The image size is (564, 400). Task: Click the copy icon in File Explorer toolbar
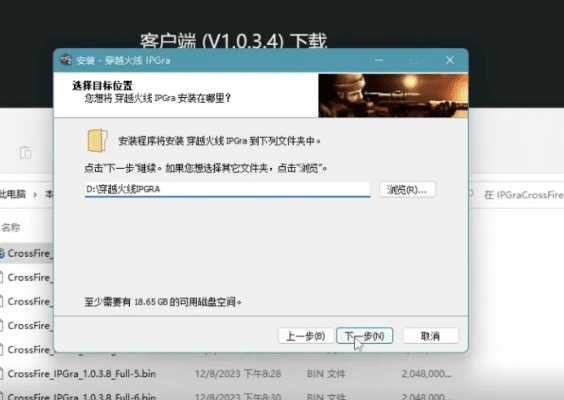(26, 153)
